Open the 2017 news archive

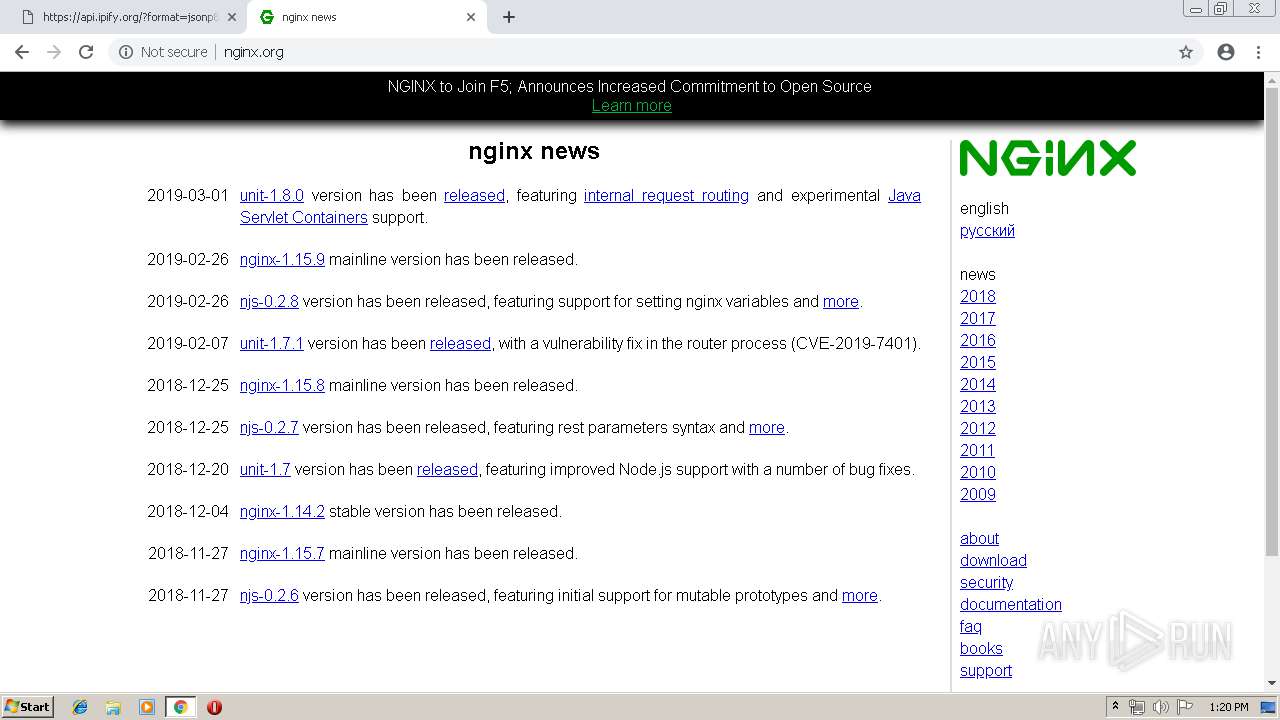[x=978, y=319]
